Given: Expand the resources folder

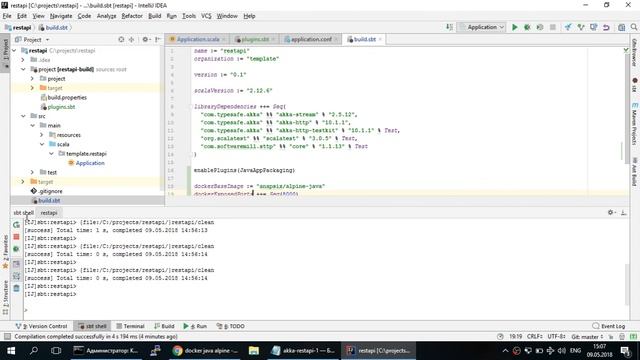Looking at the screenshot, I should (42, 135).
